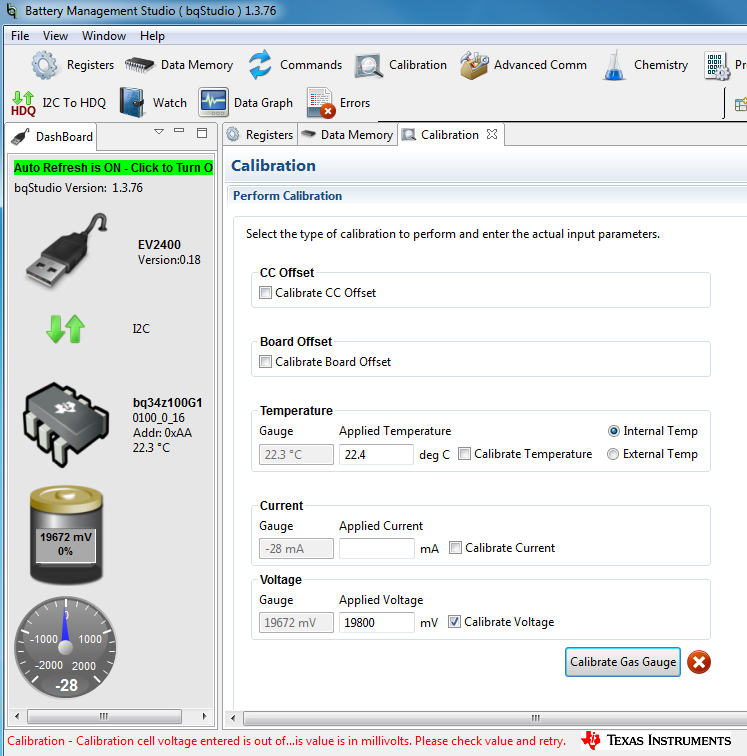Click the current gauge dial showing -28

[x=66, y=647]
